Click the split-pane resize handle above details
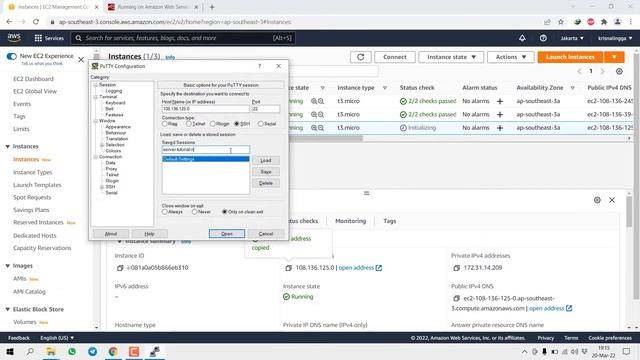This screenshot has width=640, height=360. [x=367, y=193]
